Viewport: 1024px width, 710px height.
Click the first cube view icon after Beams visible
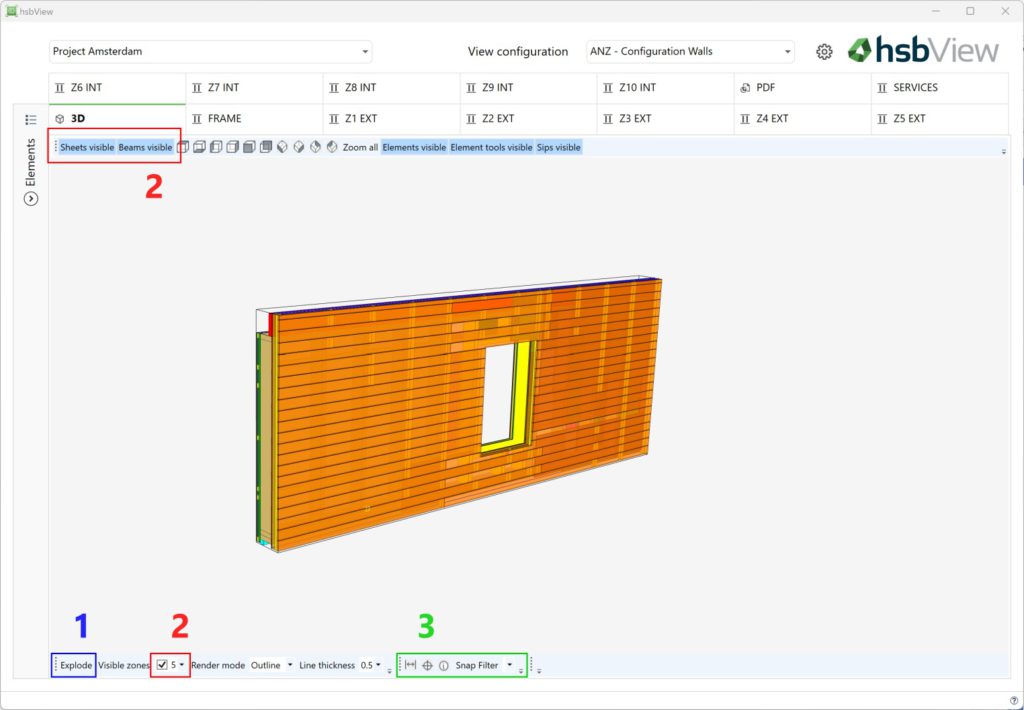click(x=183, y=147)
